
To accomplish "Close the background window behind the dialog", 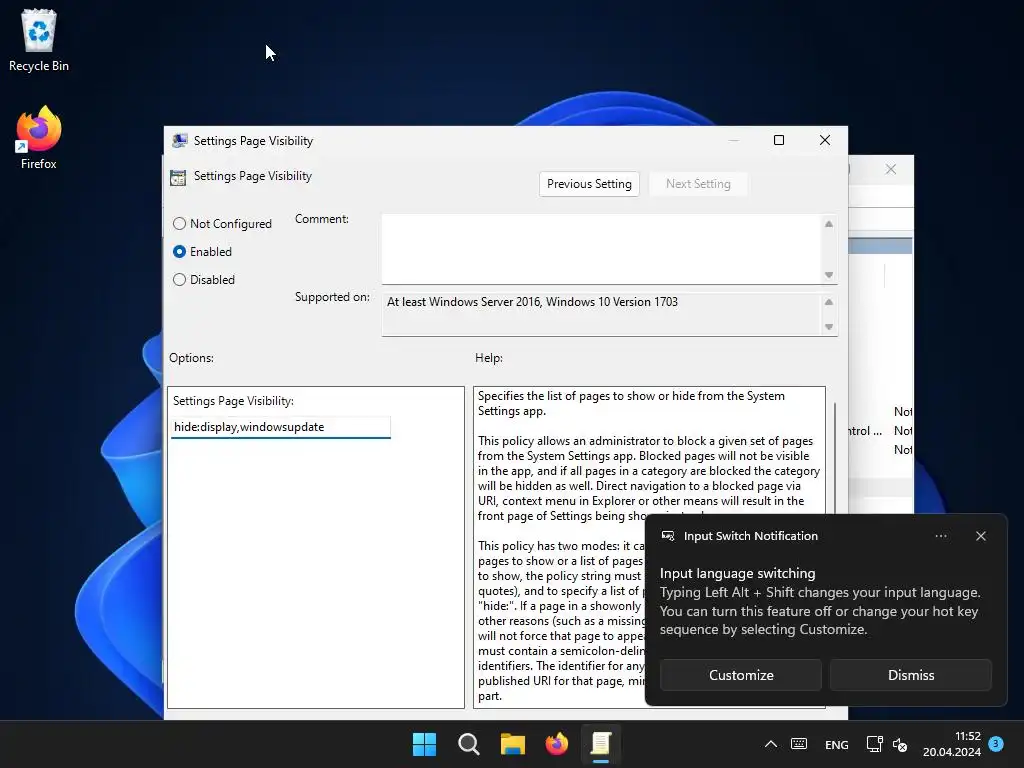I will point(891,170).
